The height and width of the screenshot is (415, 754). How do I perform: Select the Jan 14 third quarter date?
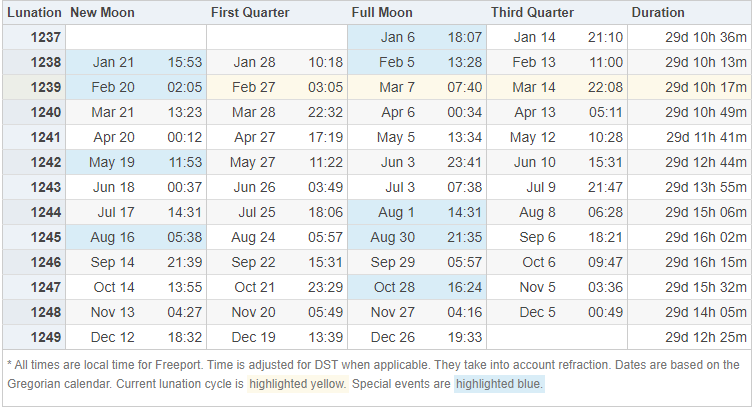(x=534, y=38)
